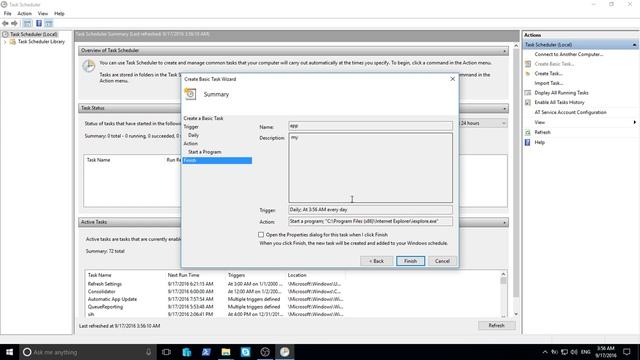Screen dimensions: 640x360
Task: Click the Help icon in Actions pane
Action: pyautogui.click(x=528, y=142)
